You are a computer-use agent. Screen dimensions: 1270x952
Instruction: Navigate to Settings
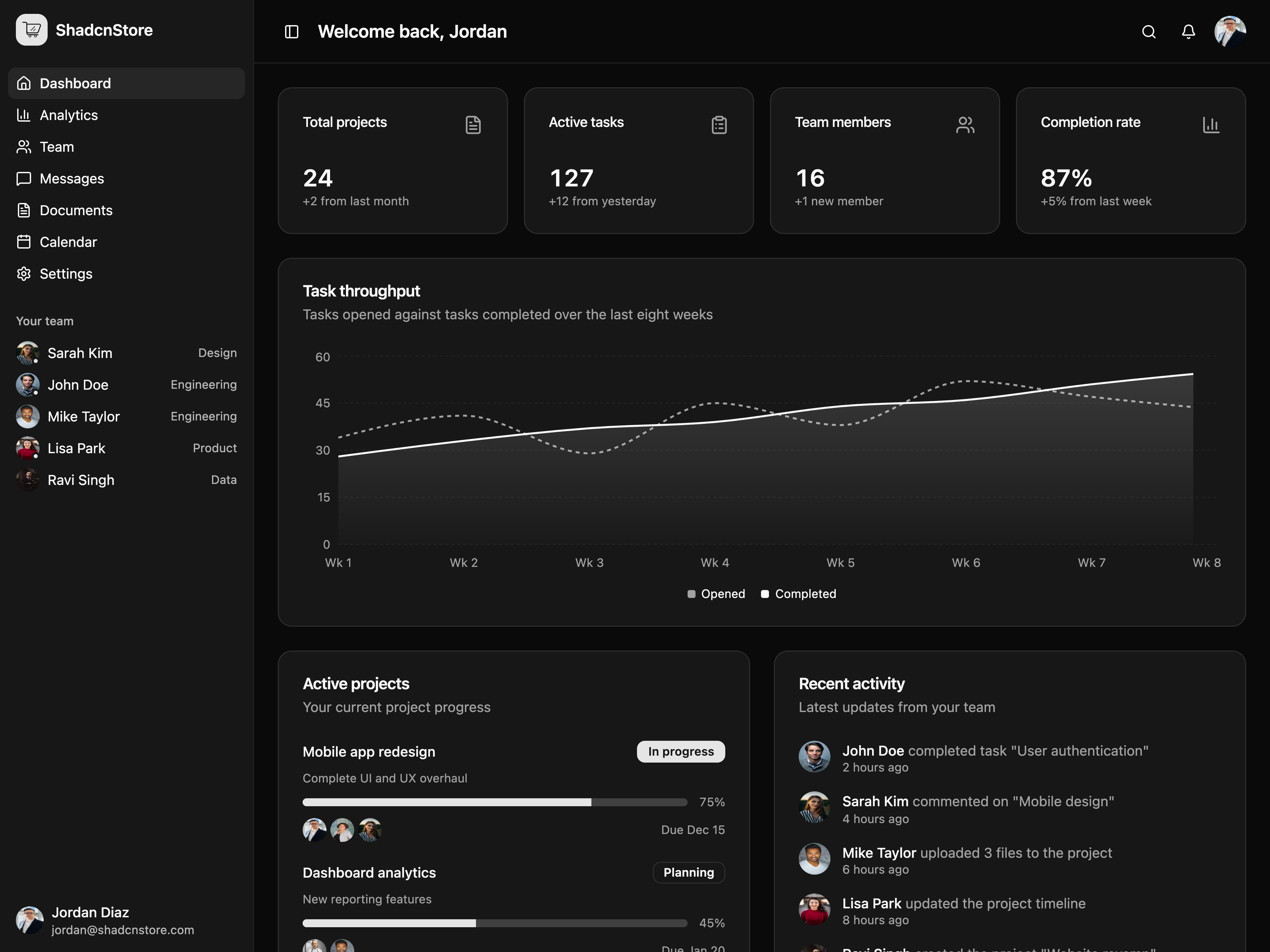126,274
